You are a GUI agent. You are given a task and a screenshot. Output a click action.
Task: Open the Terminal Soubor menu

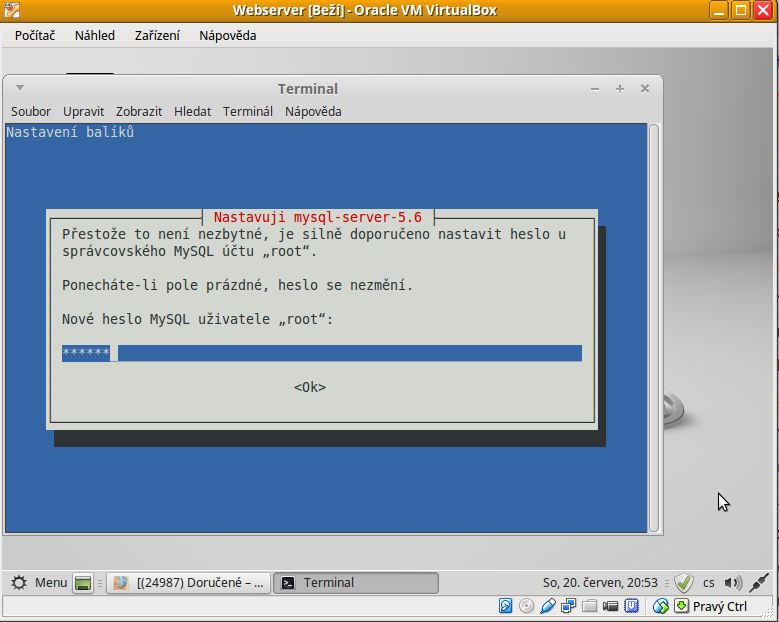(x=31, y=111)
